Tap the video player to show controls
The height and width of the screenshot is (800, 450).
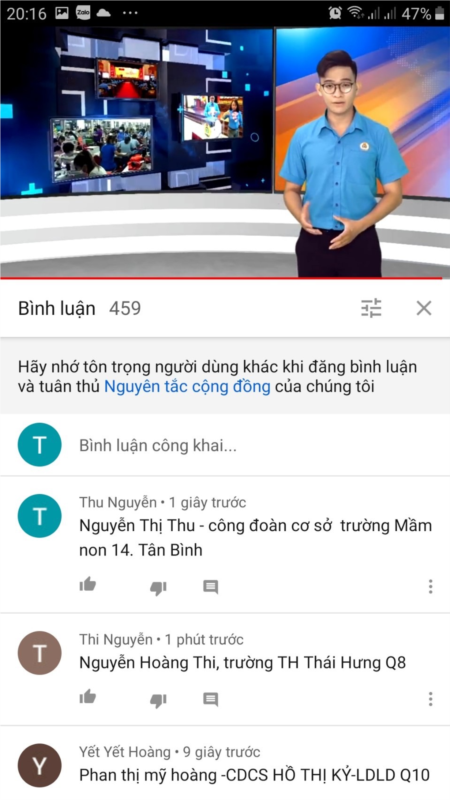225,152
